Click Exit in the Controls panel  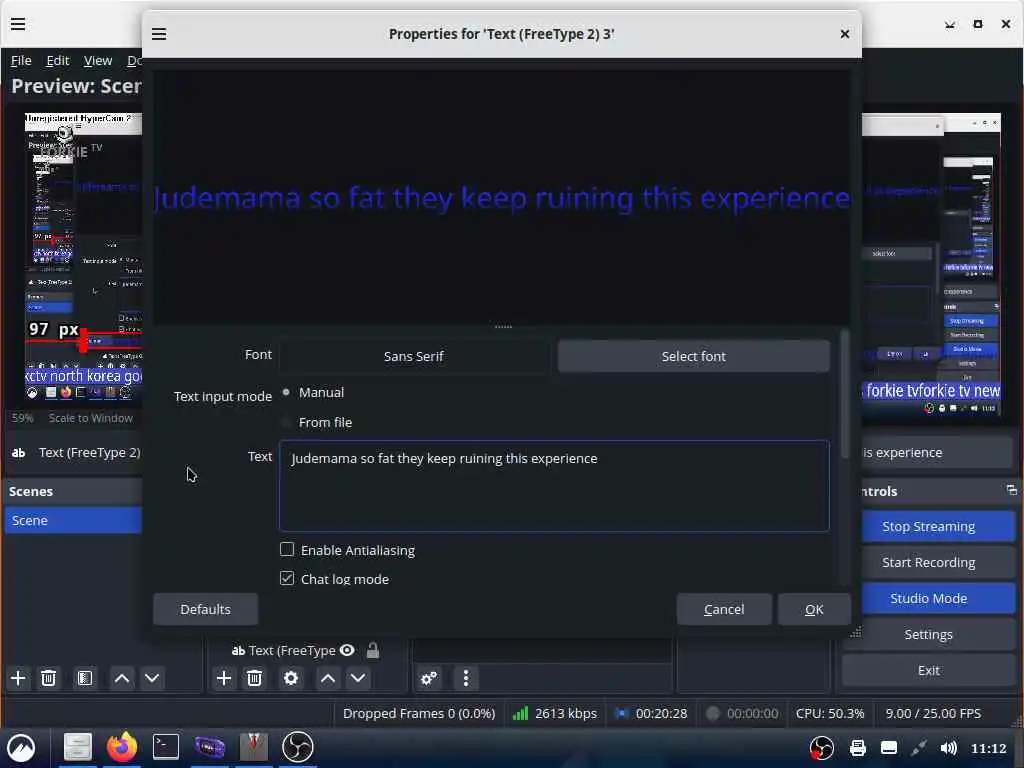[928, 670]
